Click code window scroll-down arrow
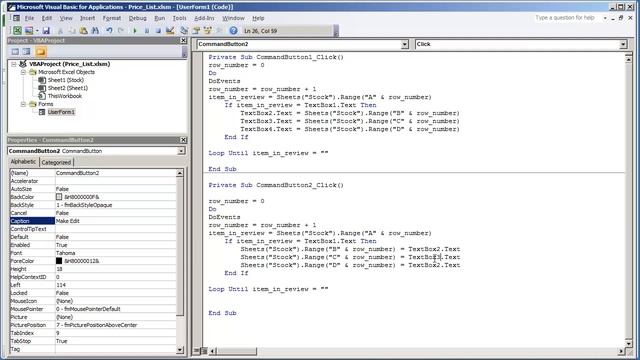 (629, 344)
